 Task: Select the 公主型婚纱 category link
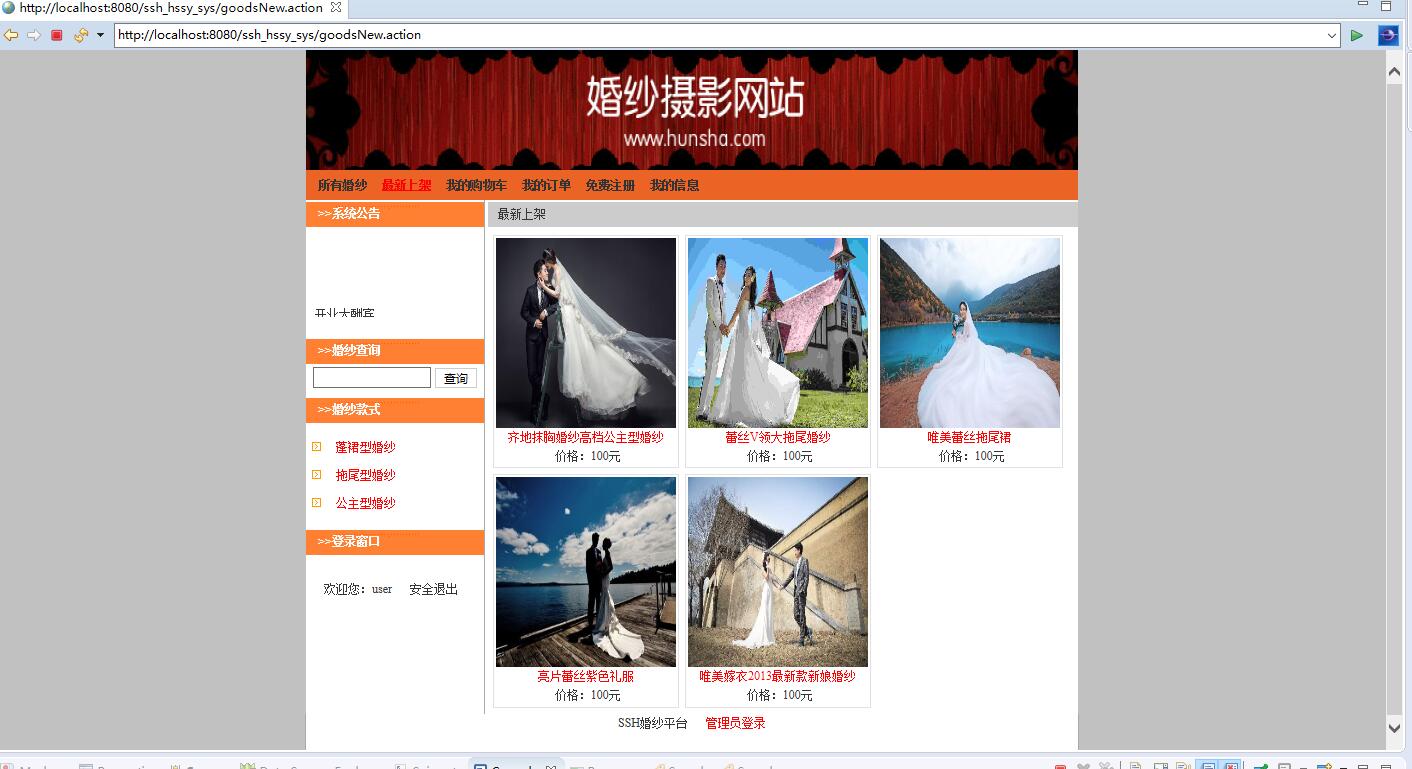point(366,503)
